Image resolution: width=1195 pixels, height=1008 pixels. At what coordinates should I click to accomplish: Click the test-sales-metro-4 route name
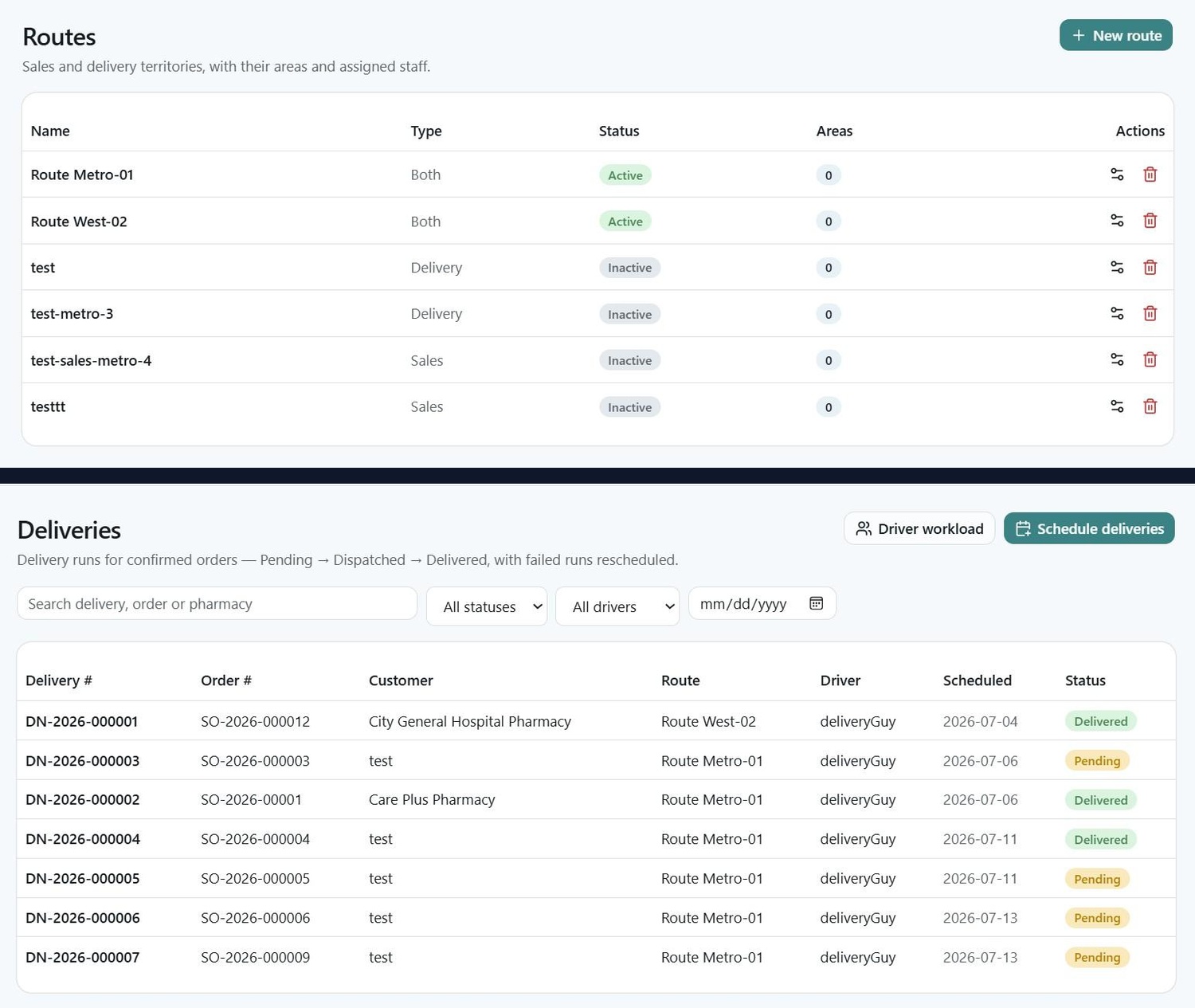[x=91, y=360]
